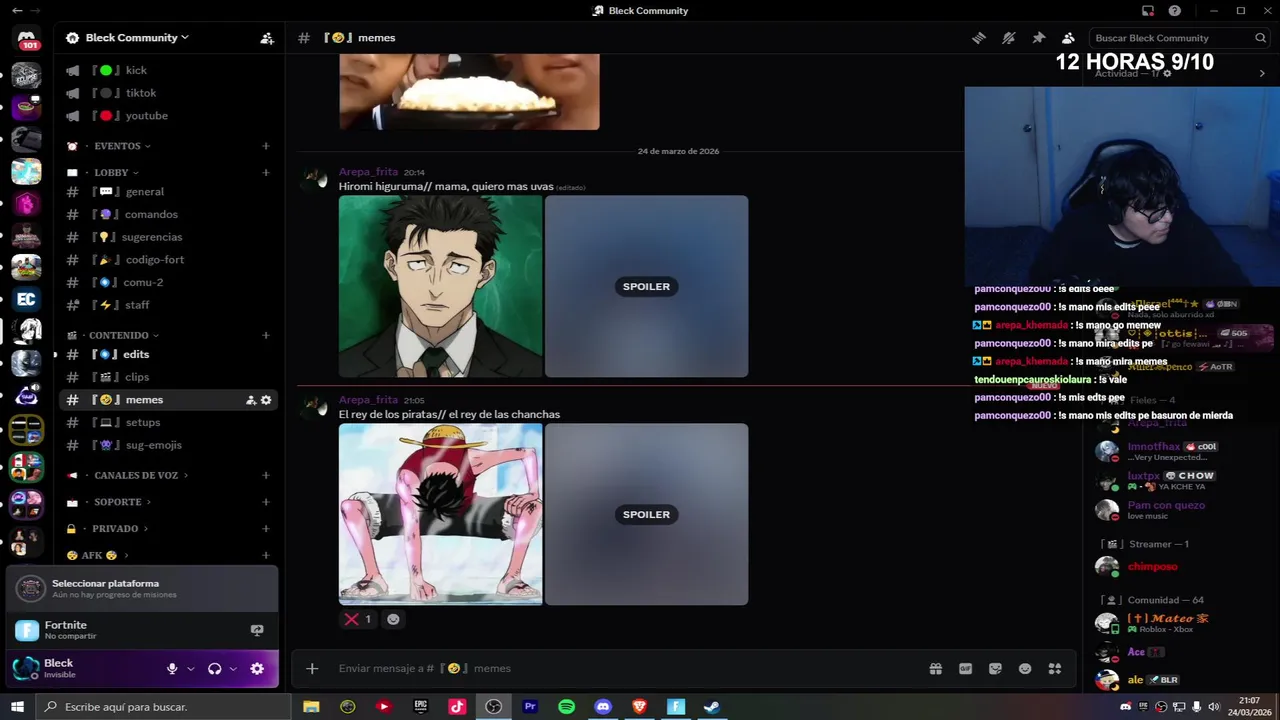Toggle the member list icon
The width and height of the screenshot is (1280, 720).
pyautogui.click(x=1068, y=38)
